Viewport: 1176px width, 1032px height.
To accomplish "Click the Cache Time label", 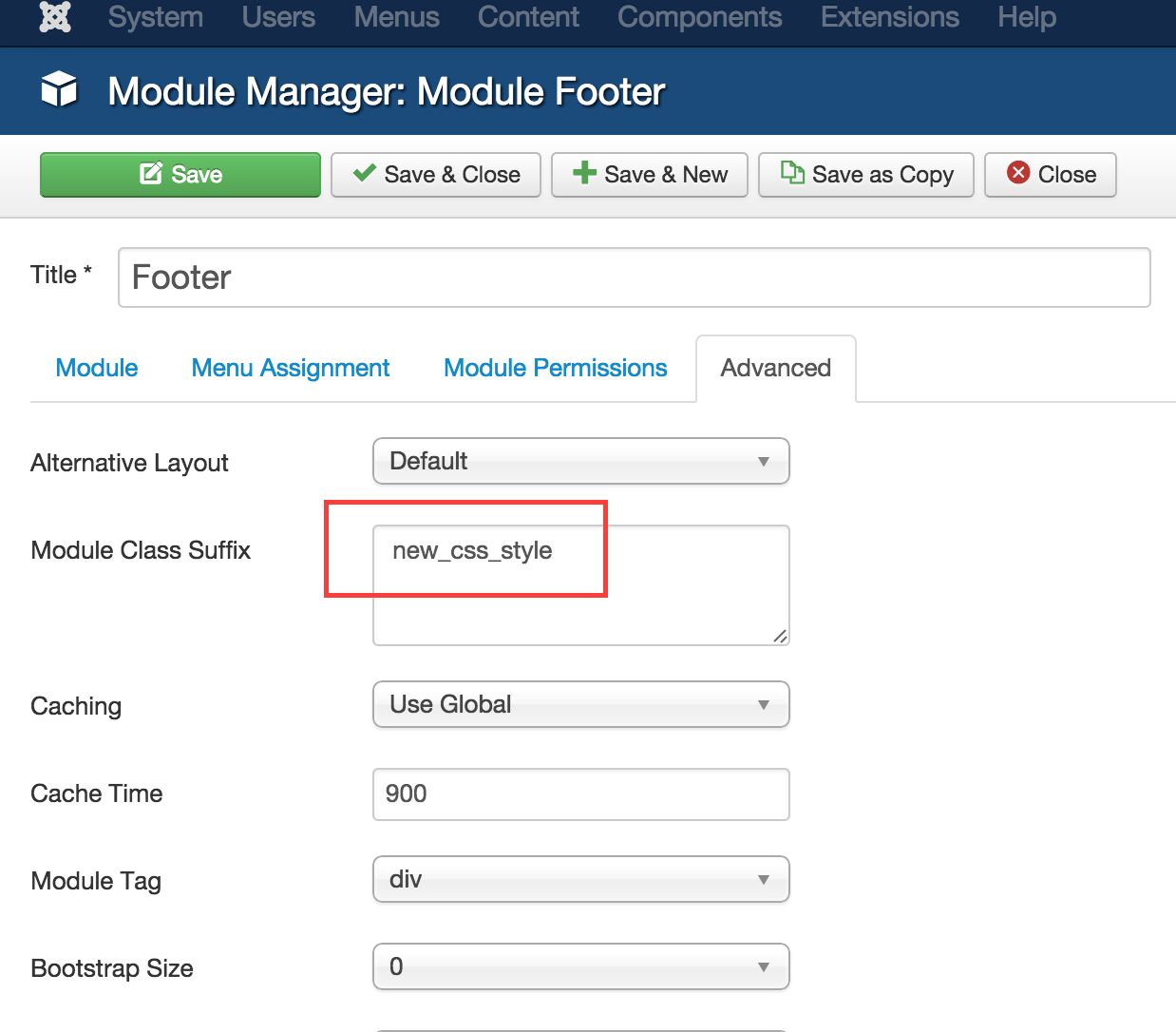I will 97,793.
